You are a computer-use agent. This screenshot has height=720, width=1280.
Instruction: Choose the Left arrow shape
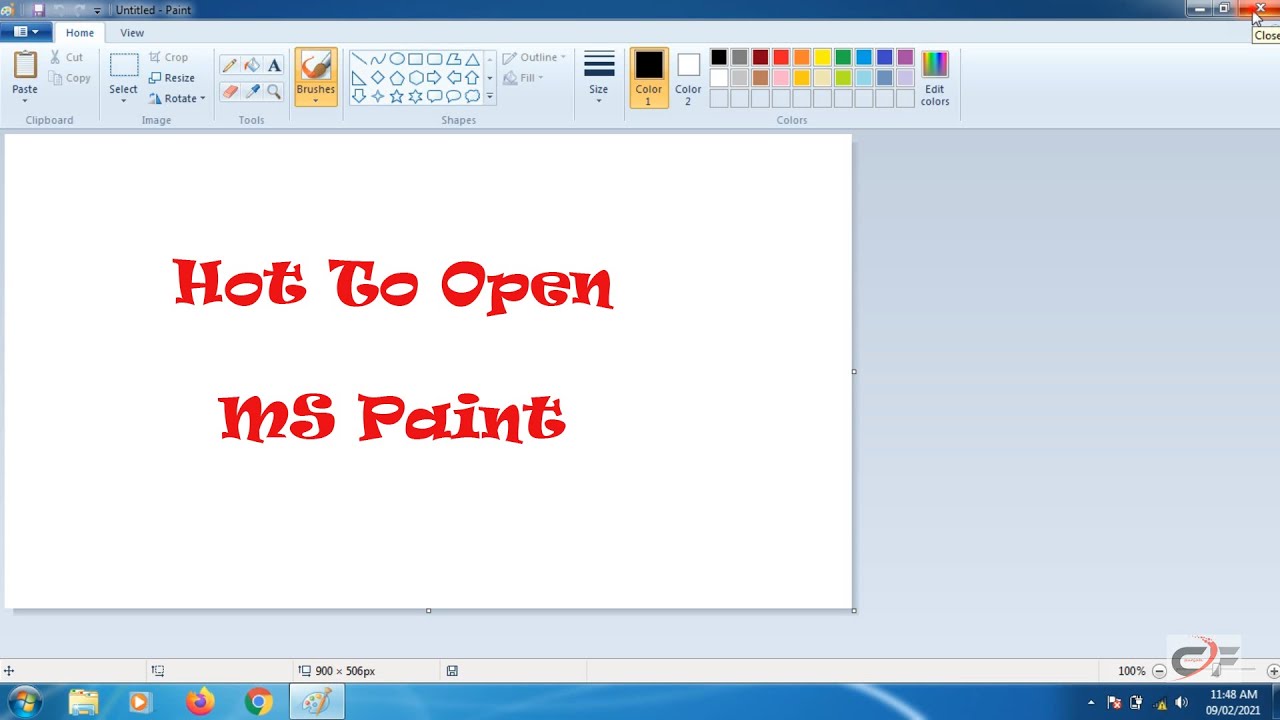[x=454, y=78]
